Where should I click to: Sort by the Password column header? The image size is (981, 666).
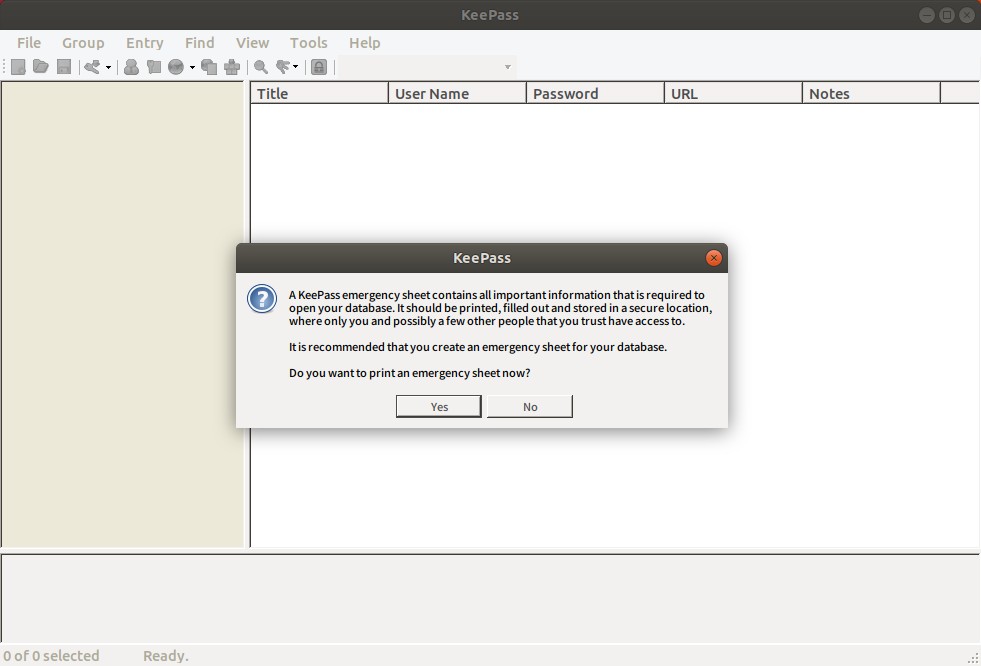coord(595,93)
